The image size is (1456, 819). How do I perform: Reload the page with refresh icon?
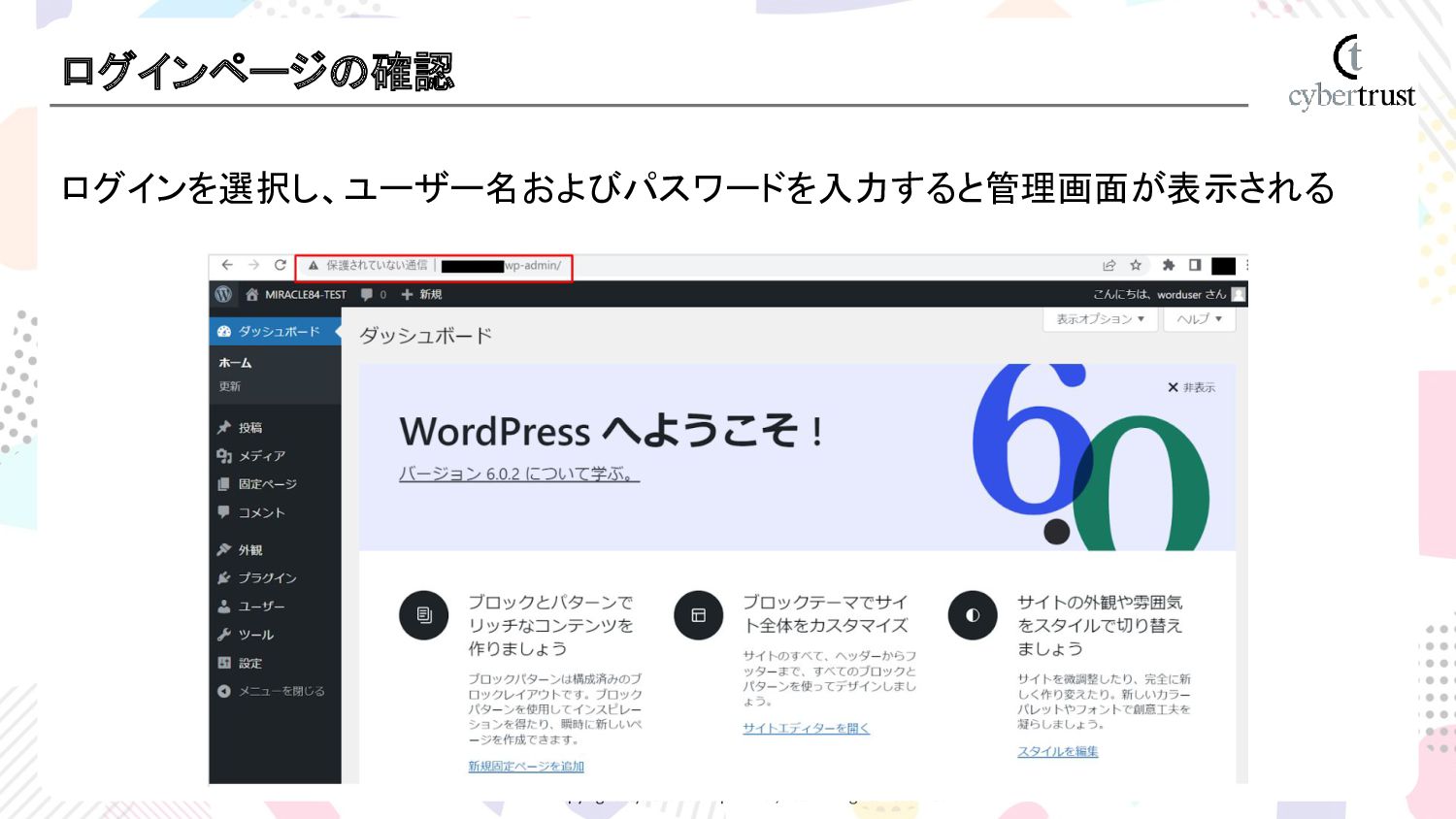[x=280, y=265]
